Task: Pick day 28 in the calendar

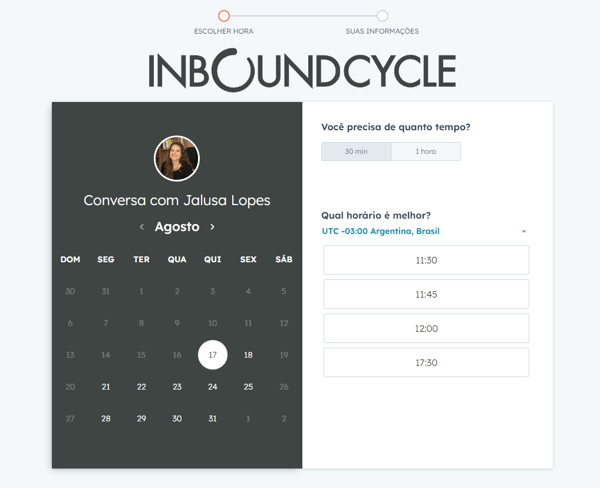Action: tap(106, 419)
